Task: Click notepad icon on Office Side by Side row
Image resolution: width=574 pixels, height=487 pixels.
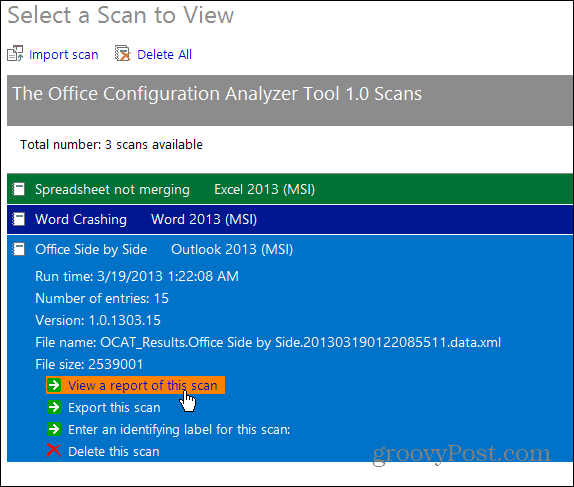Action: click(x=19, y=249)
